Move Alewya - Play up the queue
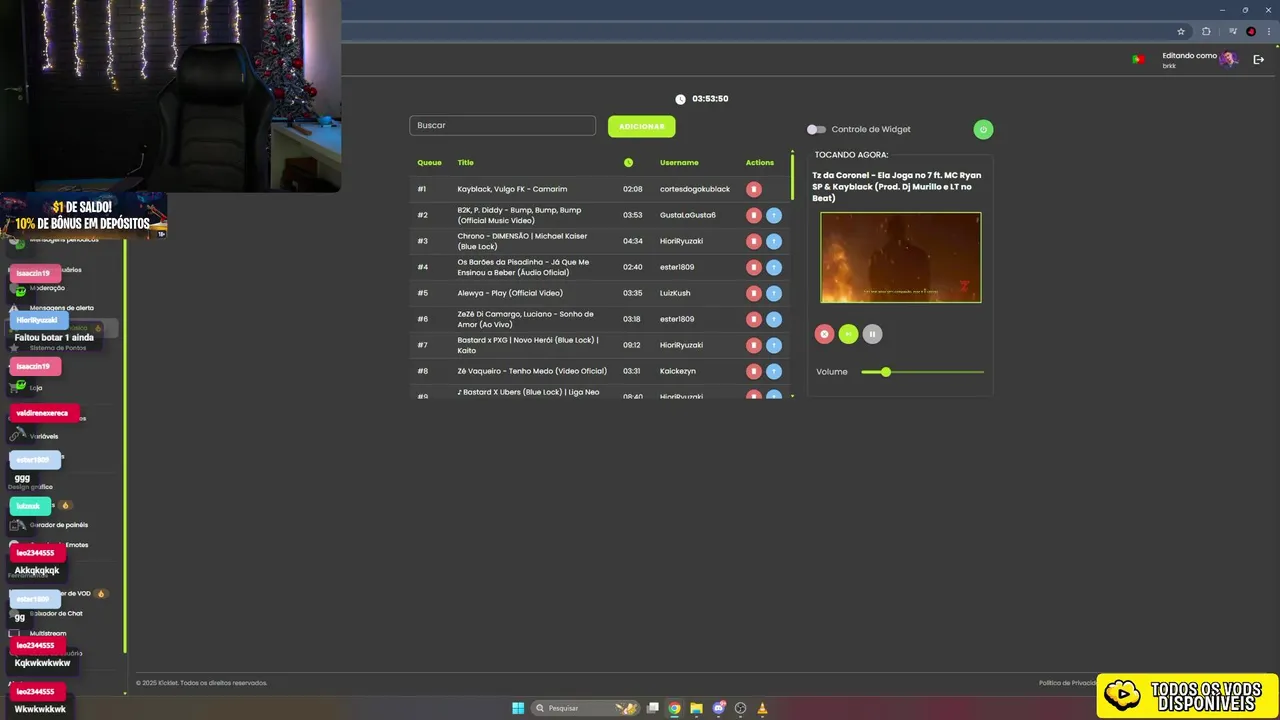Image resolution: width=1280 pixels, height=720 pixels. click(x=774, y=293)
